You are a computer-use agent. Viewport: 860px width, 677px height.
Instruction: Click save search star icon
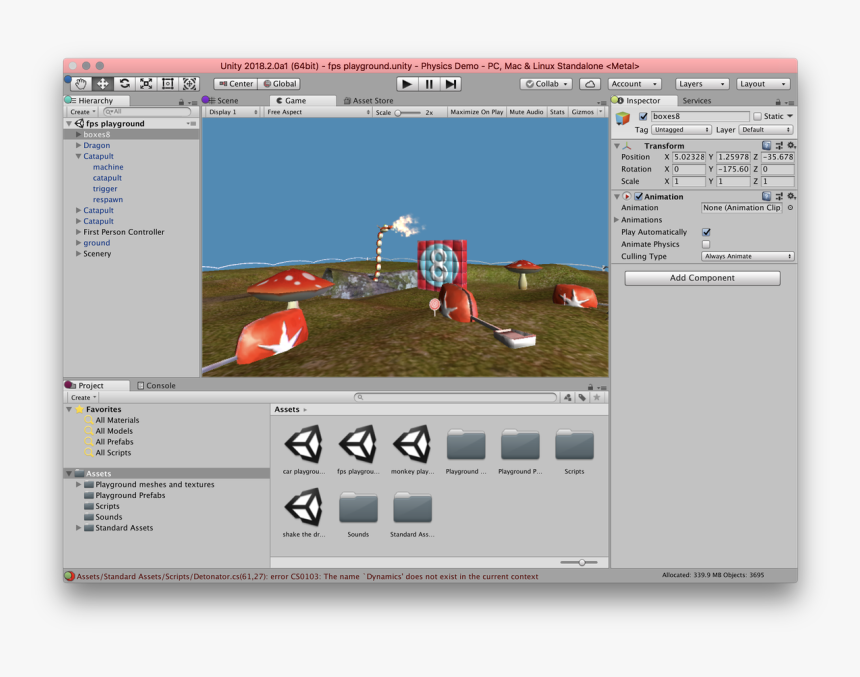pyautogui.click(x=597, y=397)
